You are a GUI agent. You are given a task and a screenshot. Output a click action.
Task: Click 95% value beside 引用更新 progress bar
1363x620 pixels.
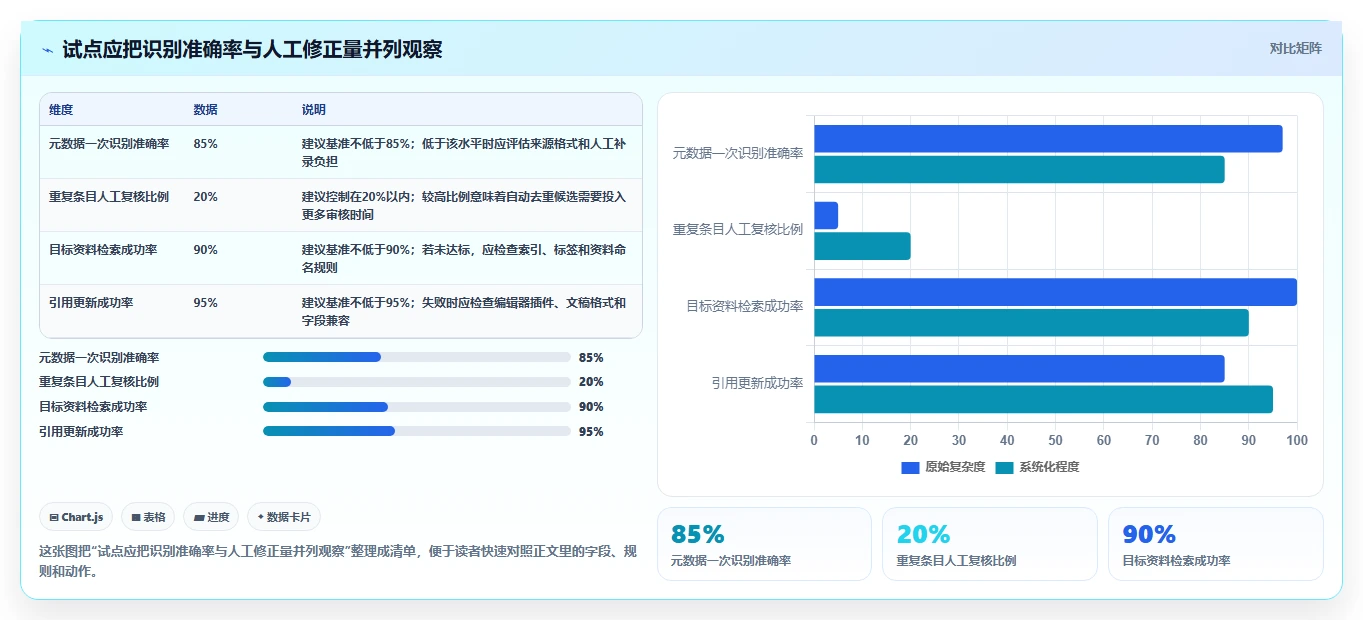591,432
